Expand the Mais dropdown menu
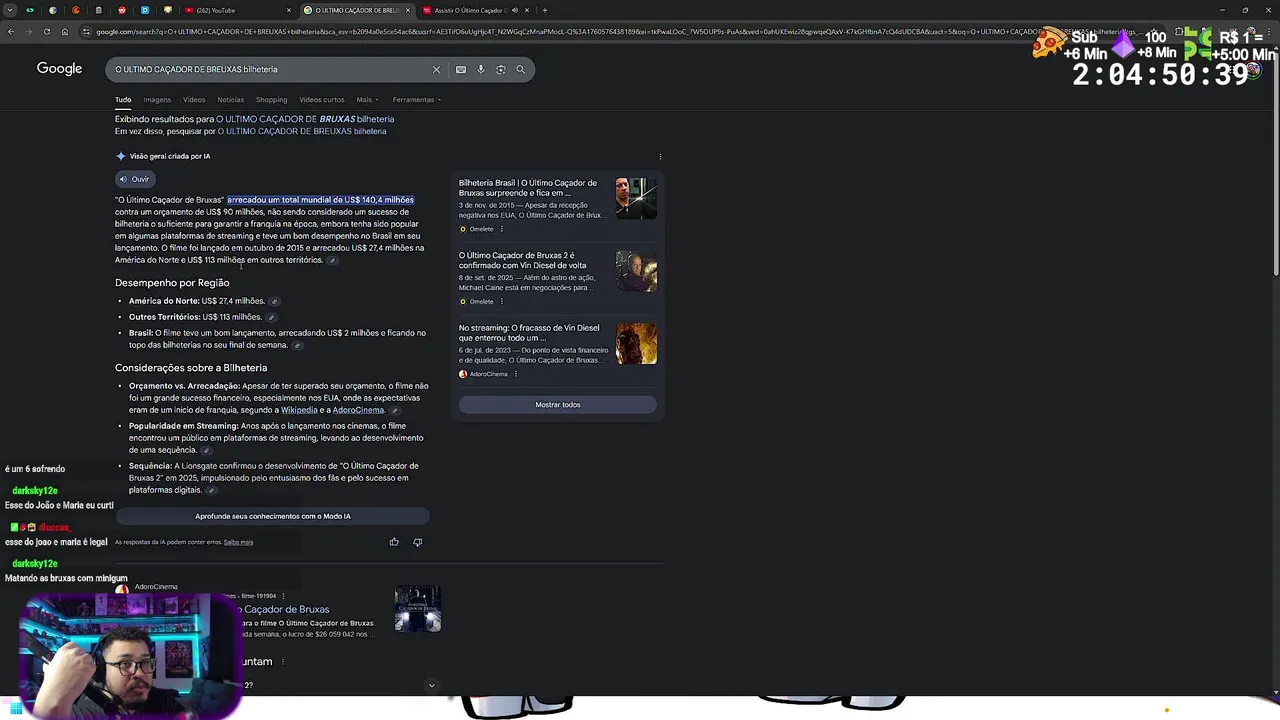The height and width of the screenshot is (720, 1280). pos(367,100)
